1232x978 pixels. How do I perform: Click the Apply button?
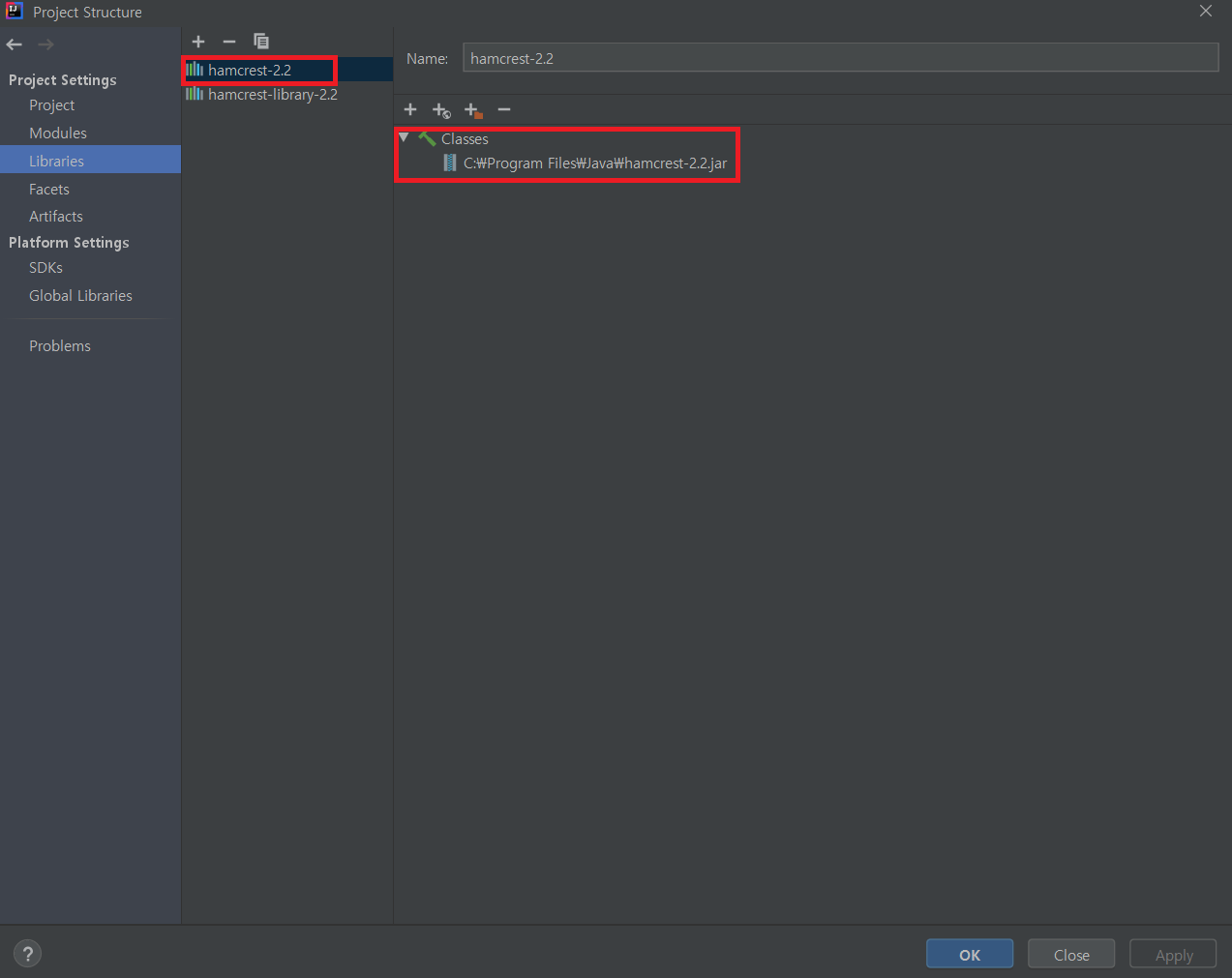point(1173,954)
